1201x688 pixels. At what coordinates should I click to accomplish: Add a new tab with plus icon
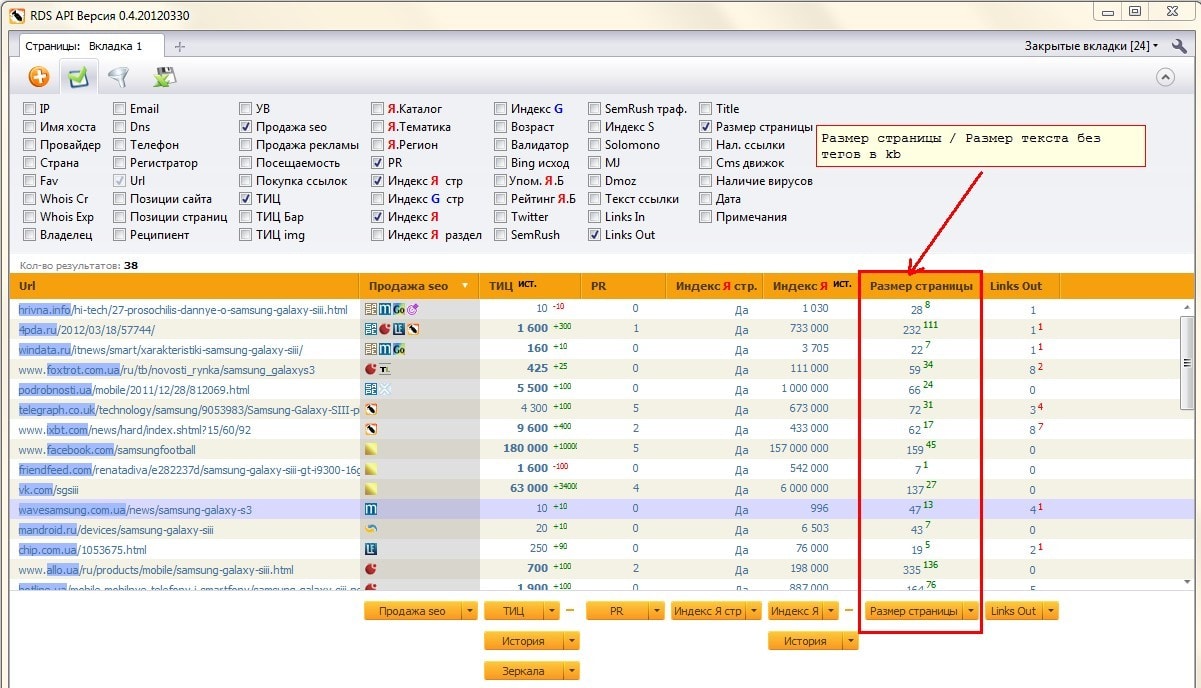[180, 46]
